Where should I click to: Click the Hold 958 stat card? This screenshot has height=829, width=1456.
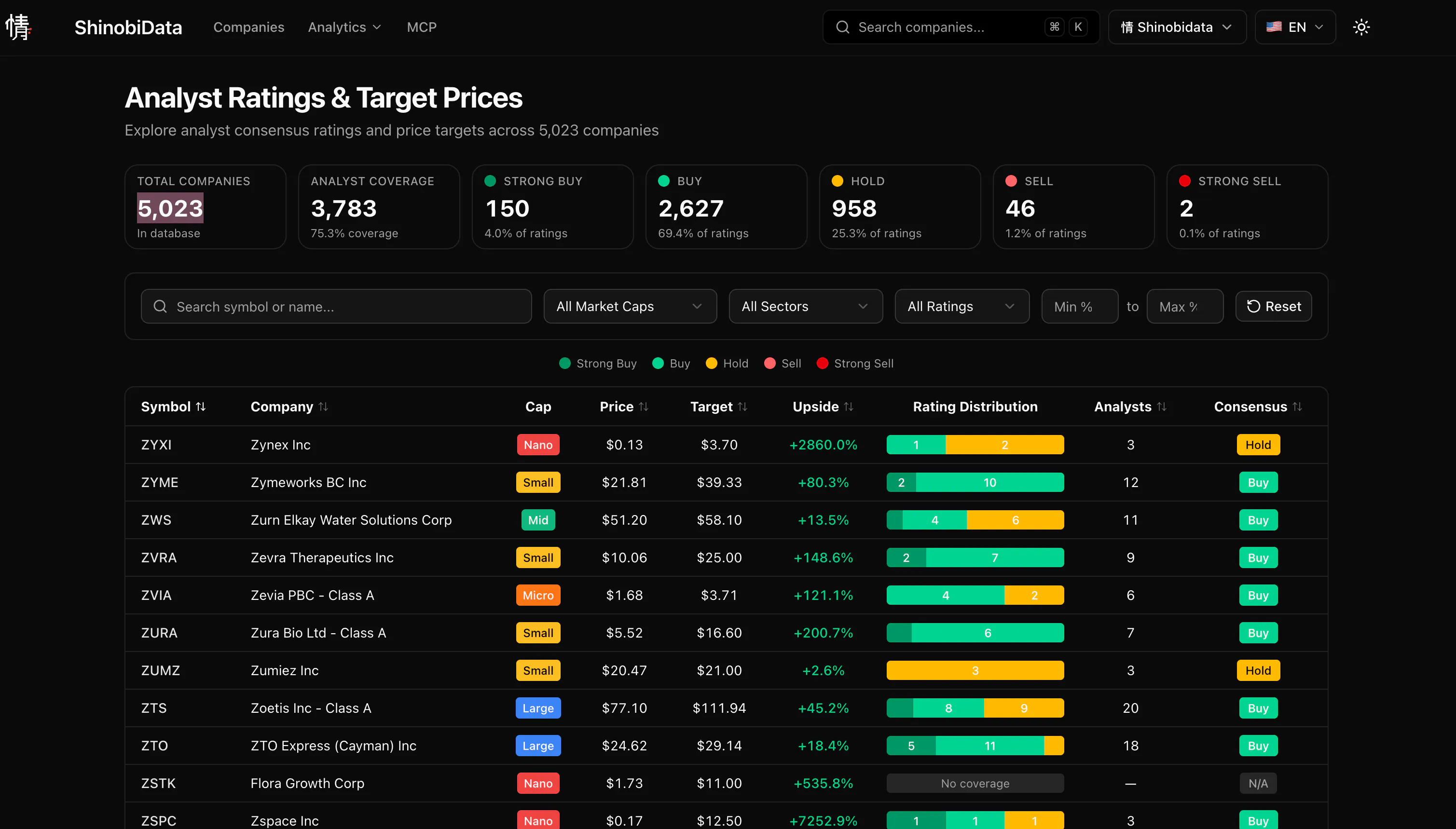point(900,207)
